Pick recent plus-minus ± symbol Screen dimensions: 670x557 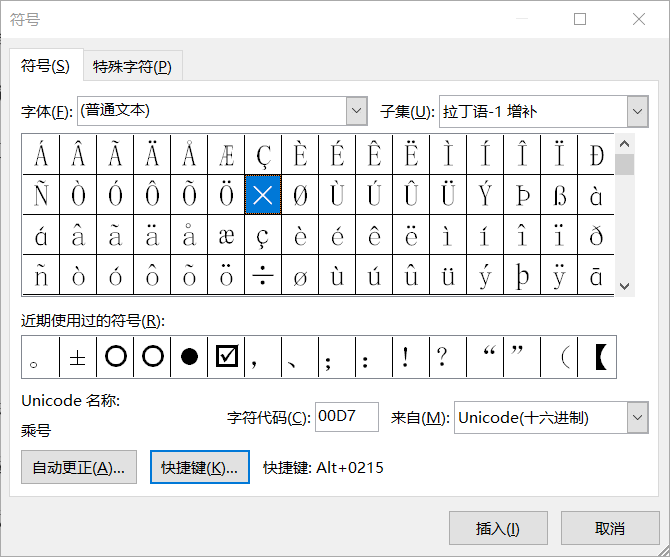(x=78, y=357)
